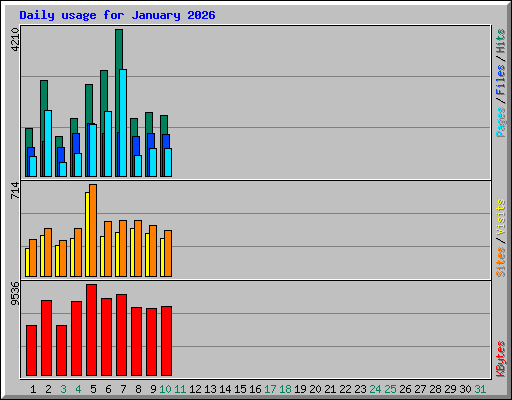This screenshot has width=512, height=400.
Task: Select the day 5 red KBytes bar
Action: (x=91, y=330)
